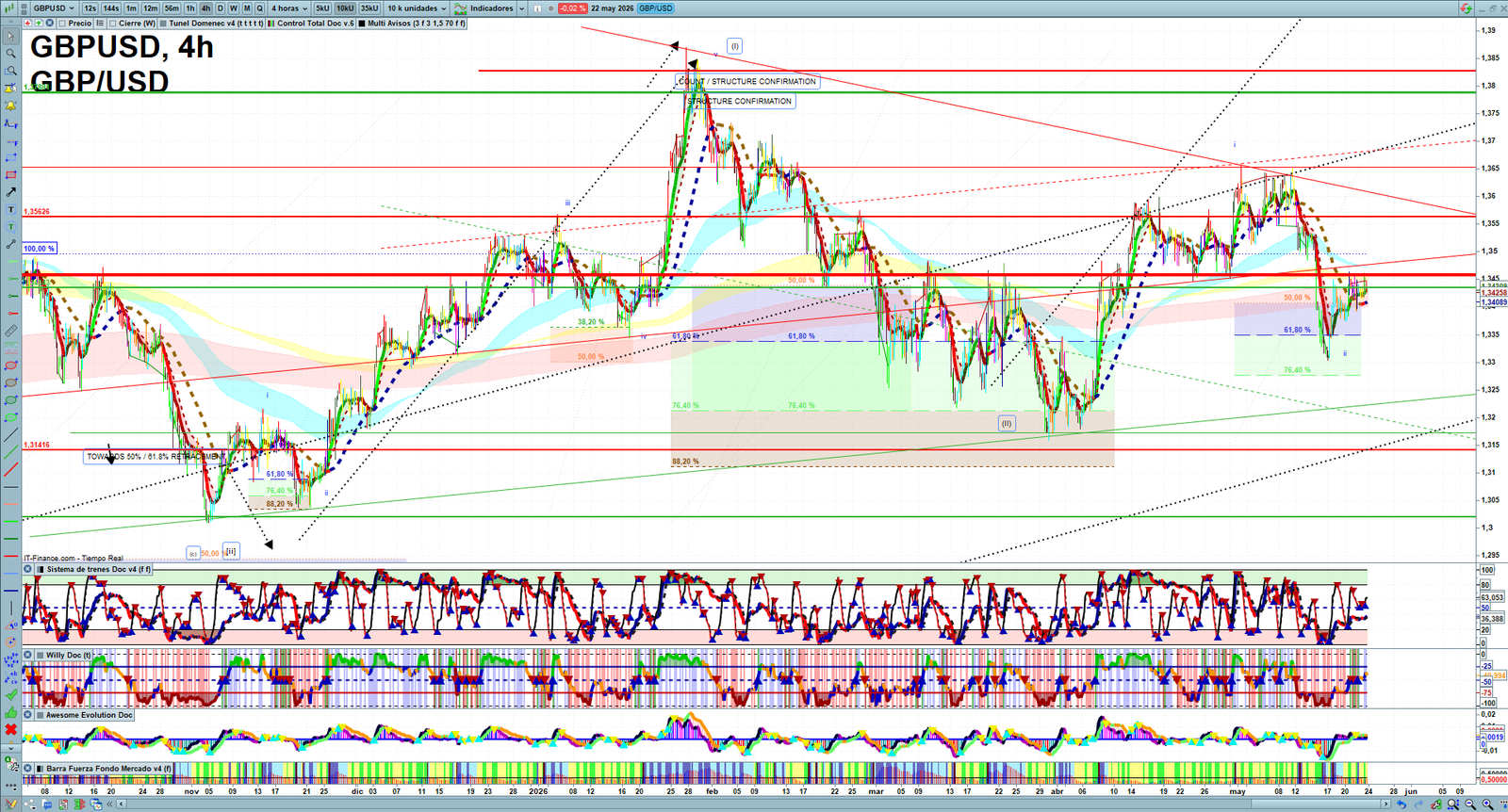Select the 1h timeframe tab
Viewport: 1508px width, 812px height.
pos(190,8)
